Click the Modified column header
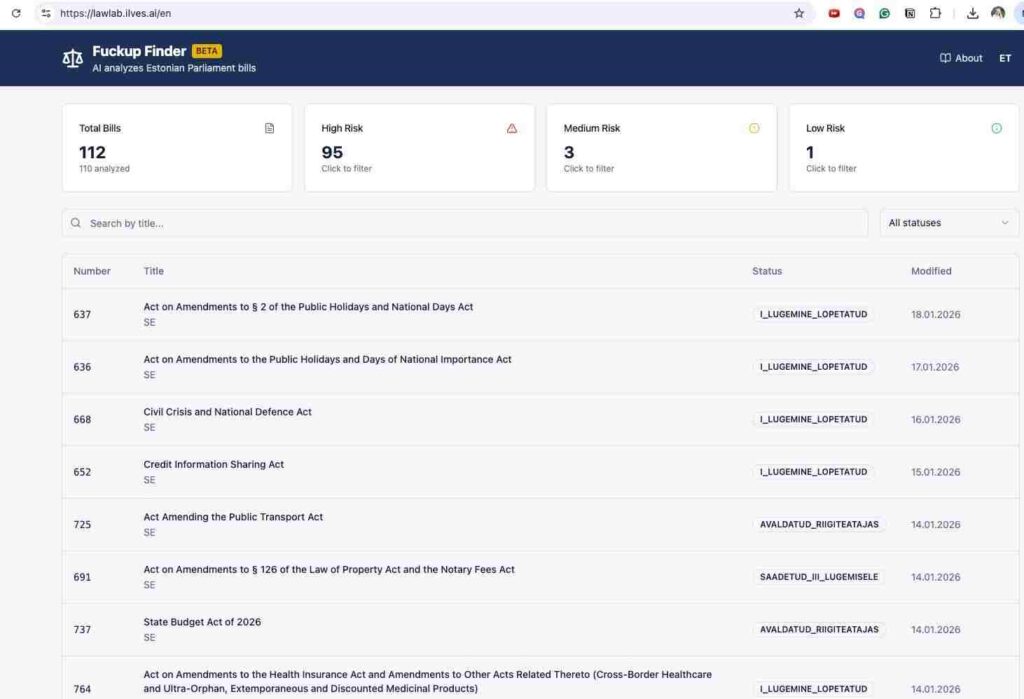The height and width of the screenshot is (699, 1024). 931,271
